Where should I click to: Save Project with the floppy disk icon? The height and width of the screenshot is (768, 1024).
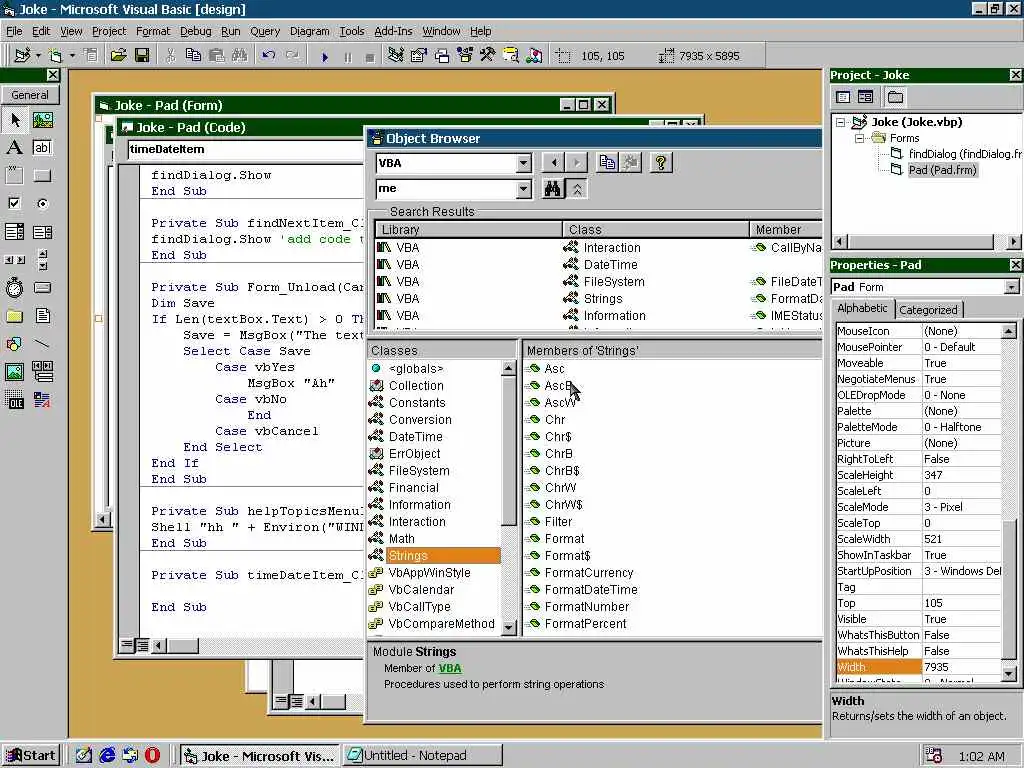(142, 56)
